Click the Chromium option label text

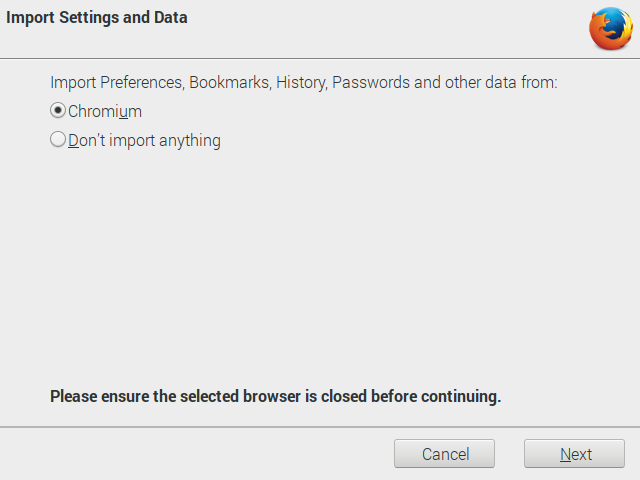105,112
